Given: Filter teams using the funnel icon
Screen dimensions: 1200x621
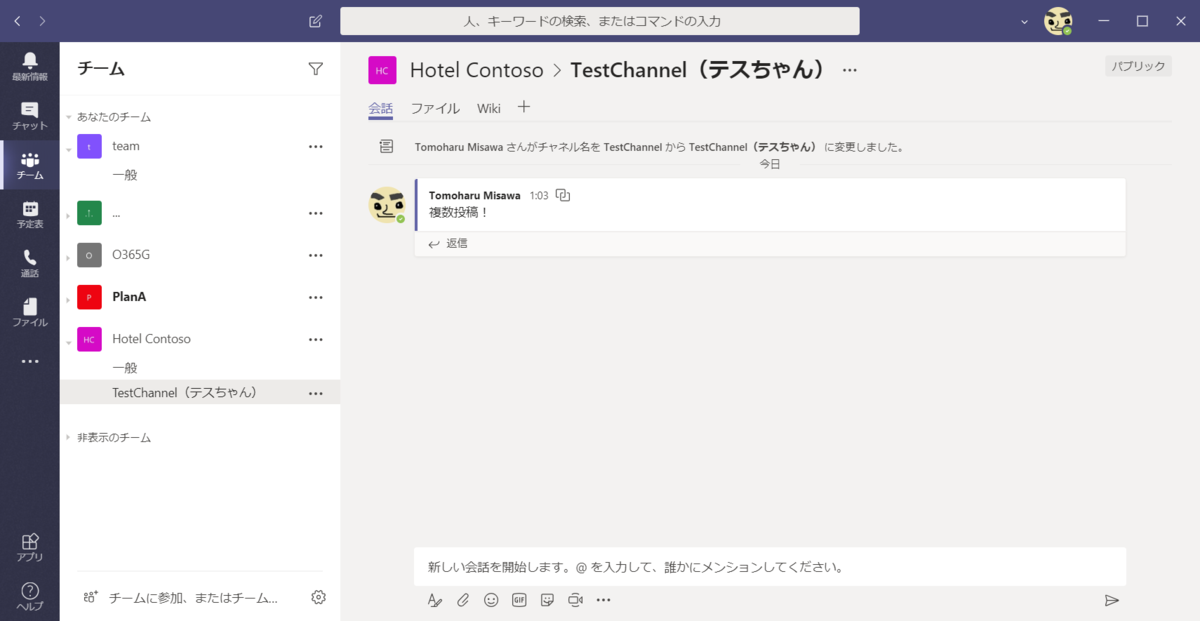Looking at the screenshot, I should click(315, 68).
